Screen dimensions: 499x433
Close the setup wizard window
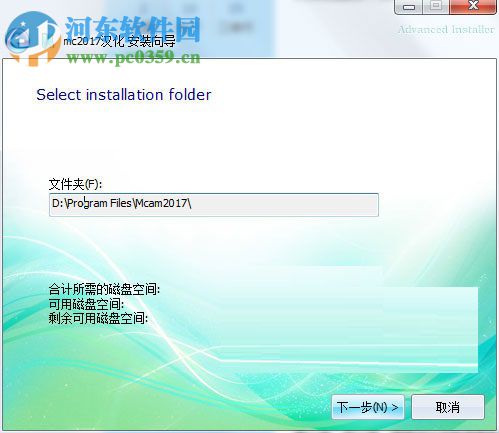(473, 6)
